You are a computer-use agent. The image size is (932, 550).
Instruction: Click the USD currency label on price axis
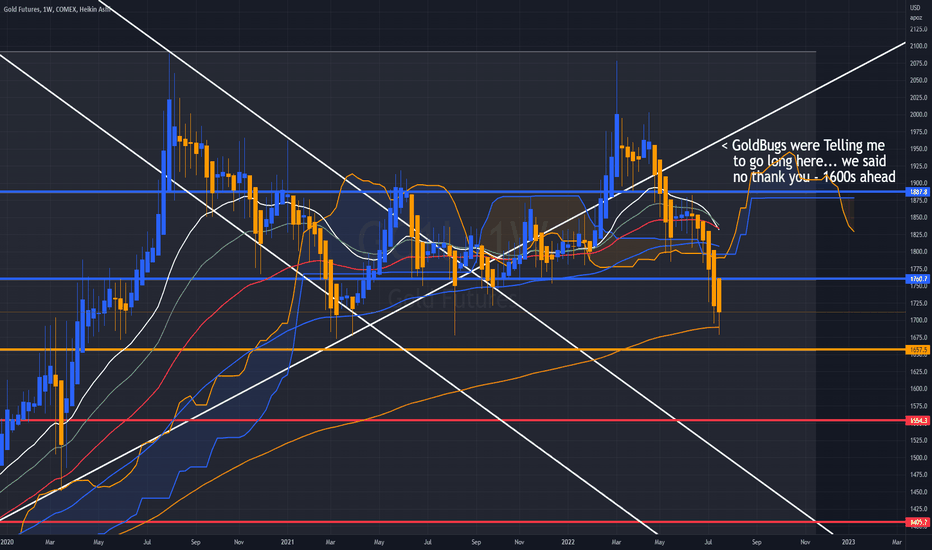coord(915,8)
